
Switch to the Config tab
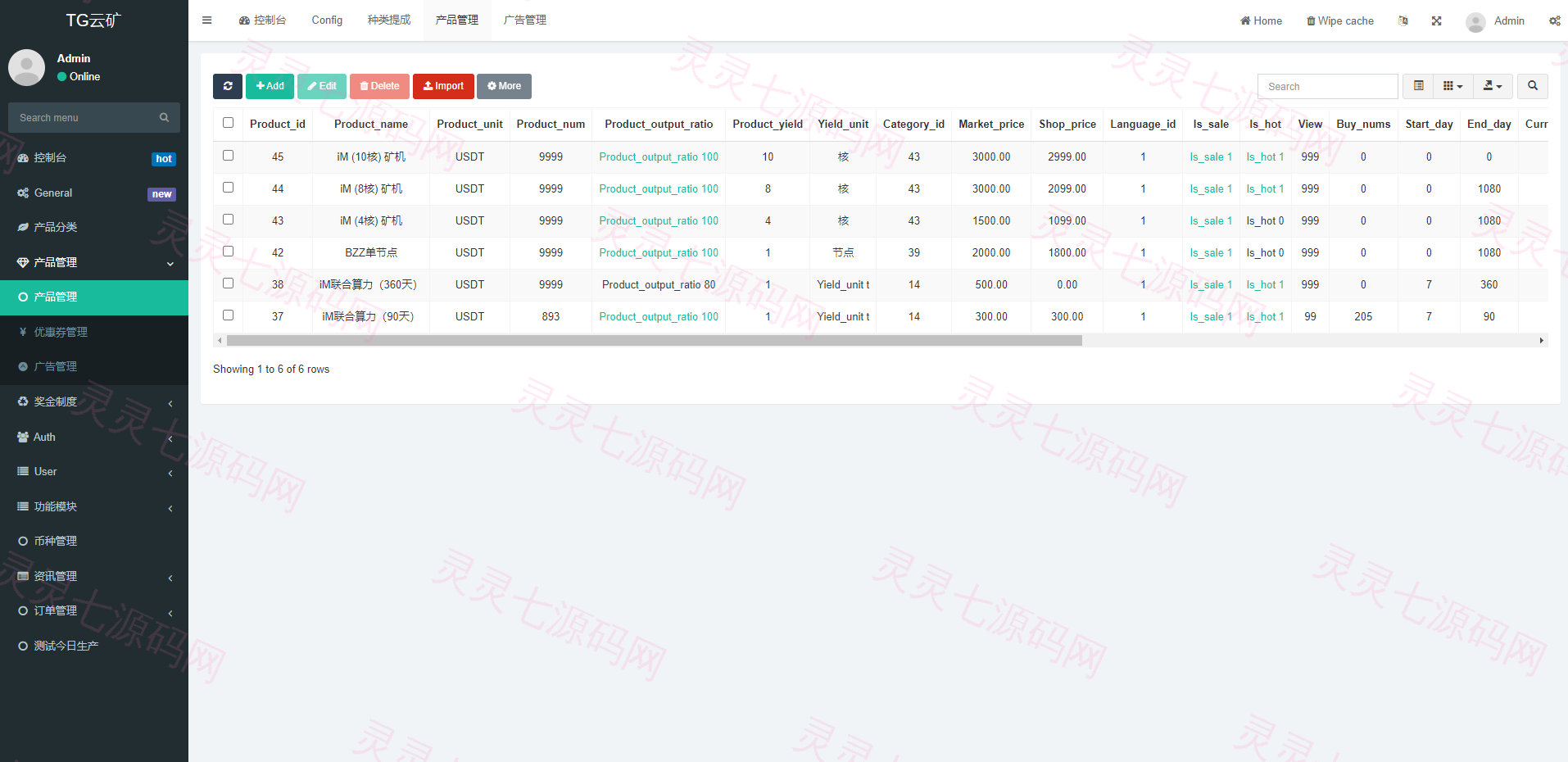tap(327, 20)
